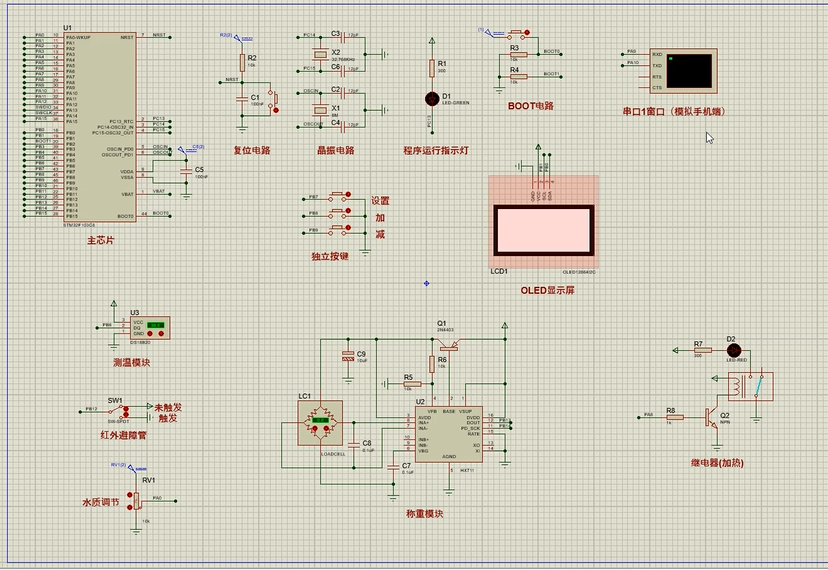
Task: Click the 复位电路 label
Action: click(252, 151)
